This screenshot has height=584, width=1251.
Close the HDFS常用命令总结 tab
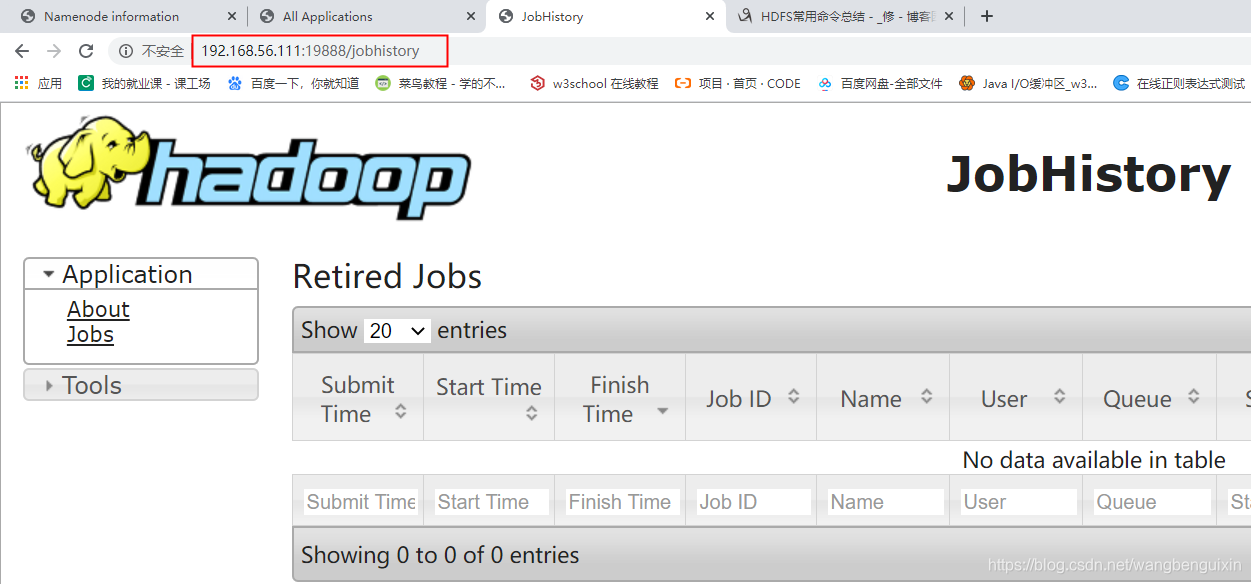pyautogui.click(x=949, y=16)
